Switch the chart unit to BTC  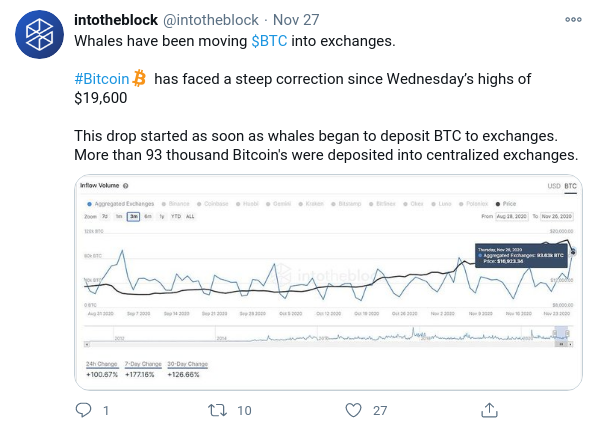(571, 186)
